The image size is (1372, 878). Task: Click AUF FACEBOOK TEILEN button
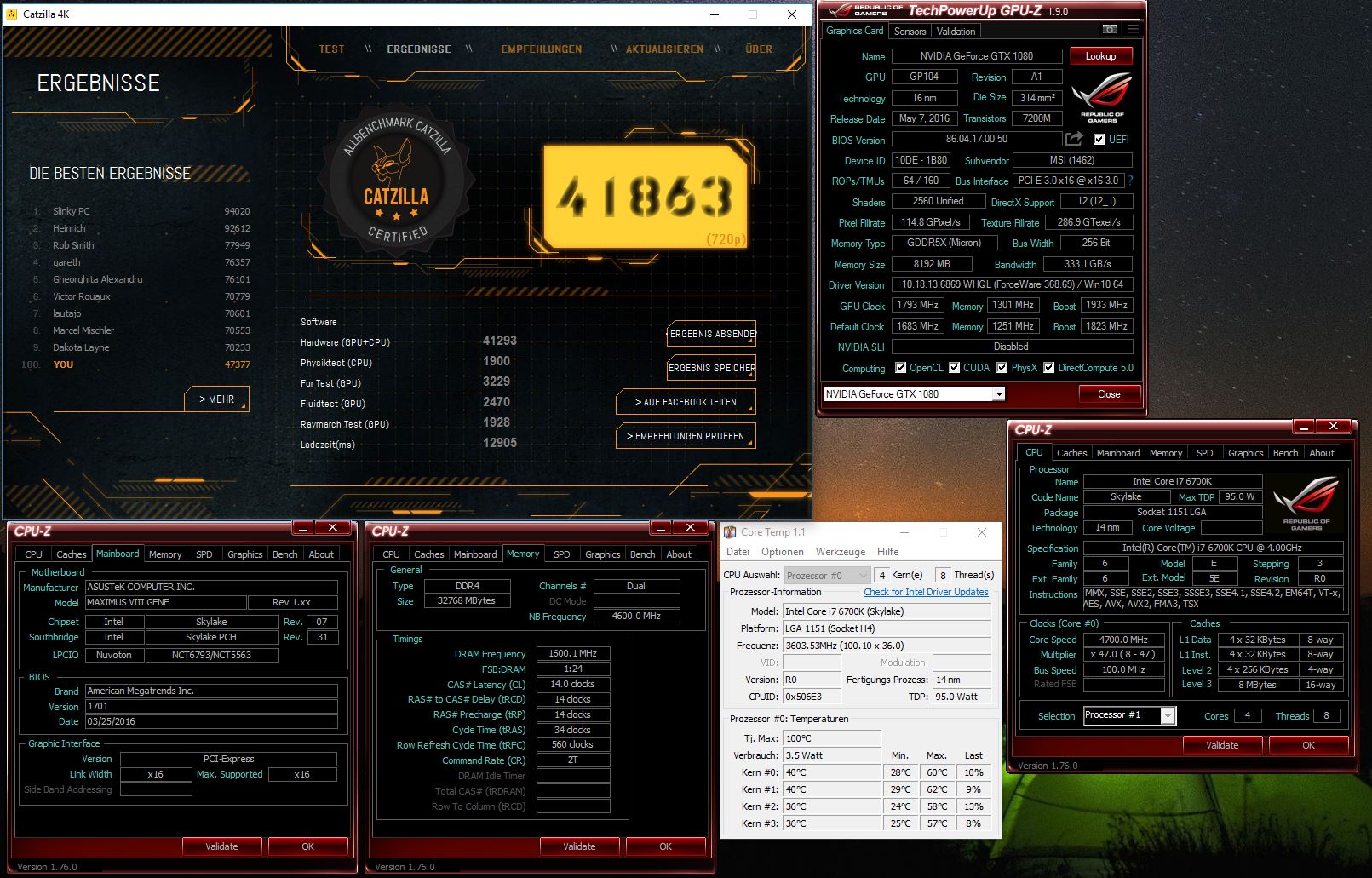click(x=686, y=402)
